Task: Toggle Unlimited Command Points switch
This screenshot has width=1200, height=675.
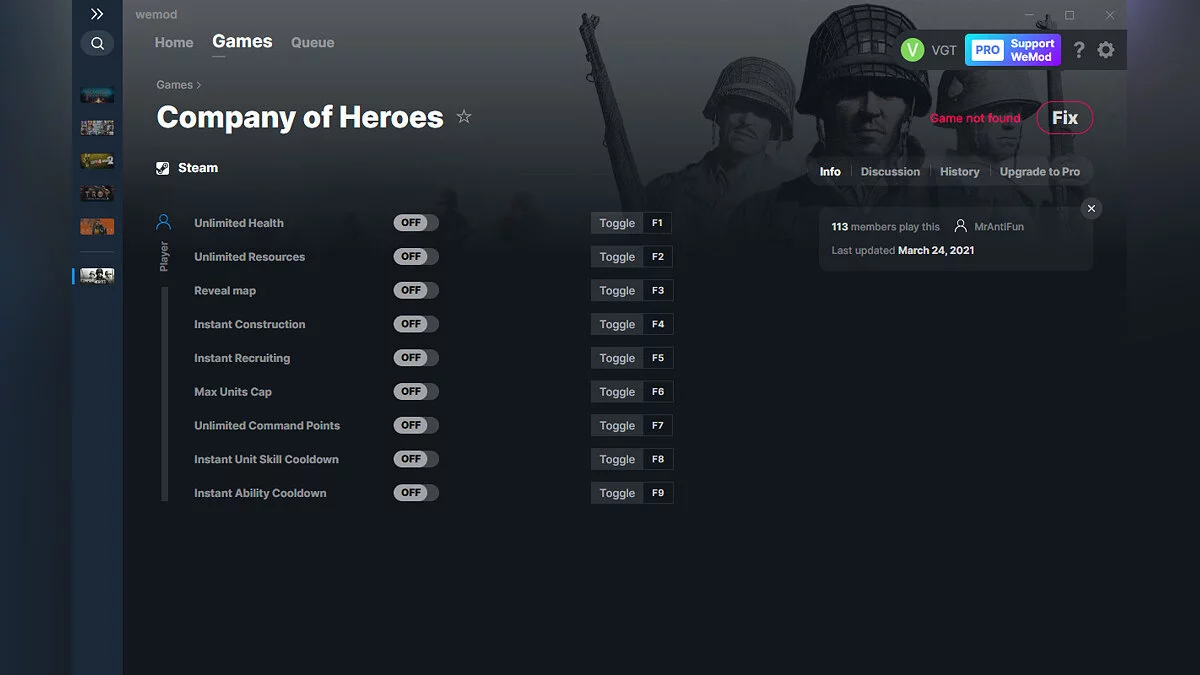Action: click(x=416, y=425)
